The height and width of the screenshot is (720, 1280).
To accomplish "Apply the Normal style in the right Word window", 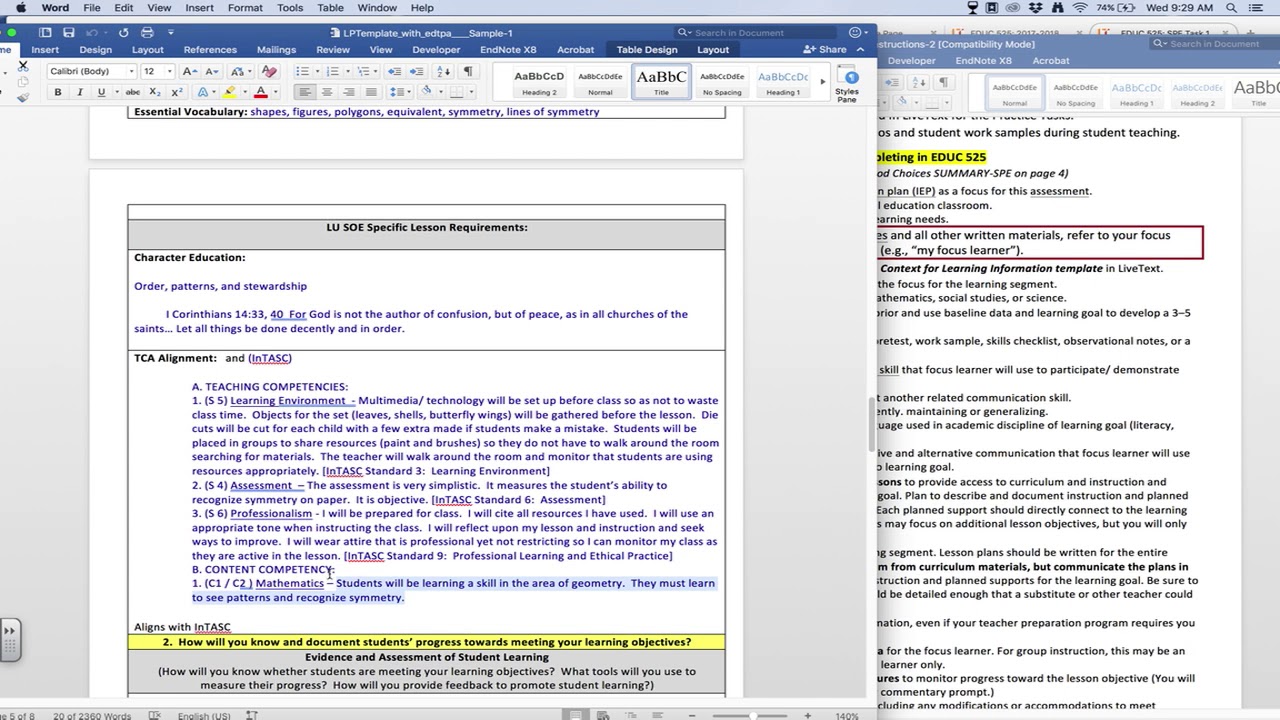I will point(1014,94).
